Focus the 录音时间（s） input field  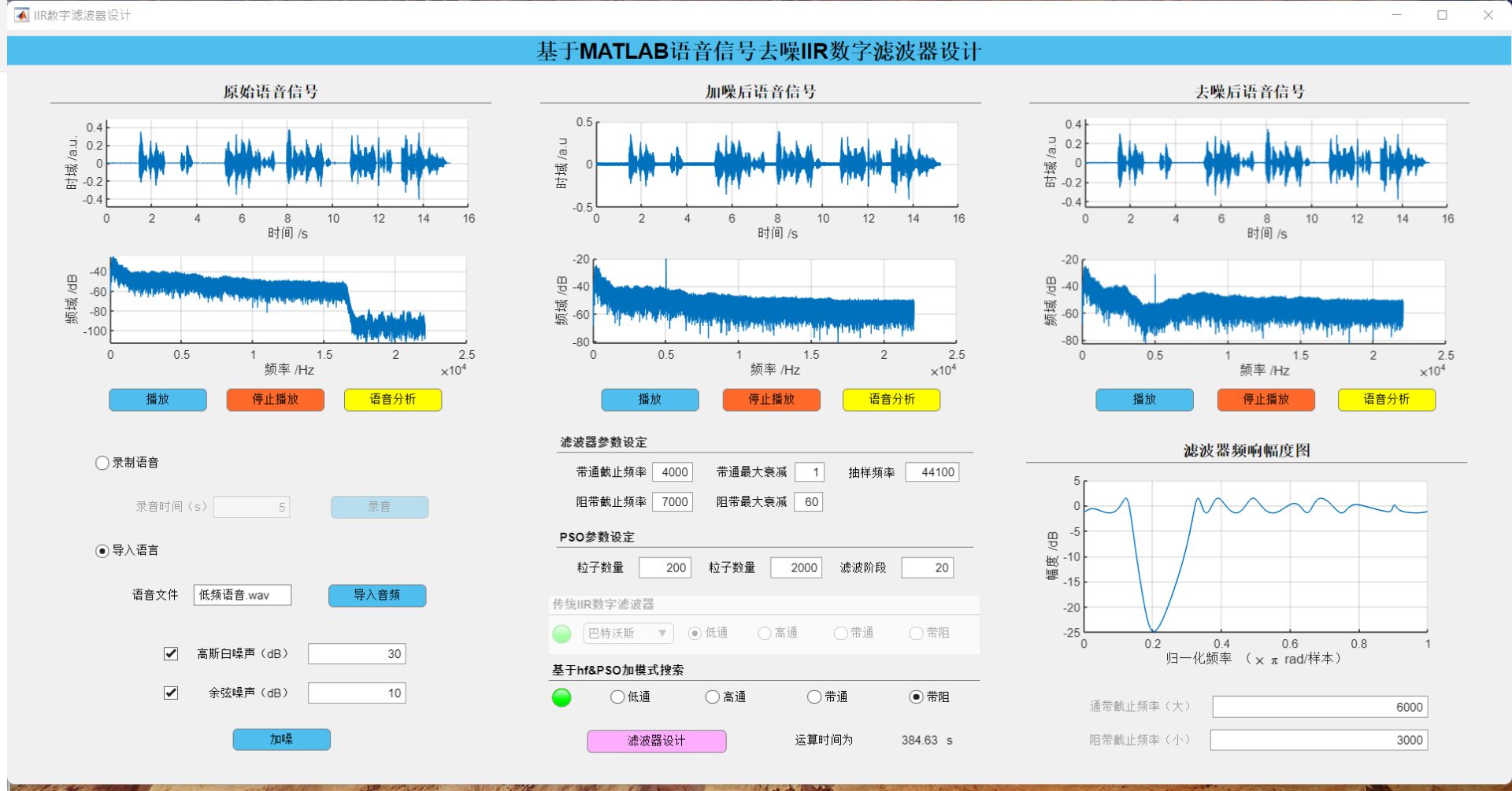pos(252,507)
